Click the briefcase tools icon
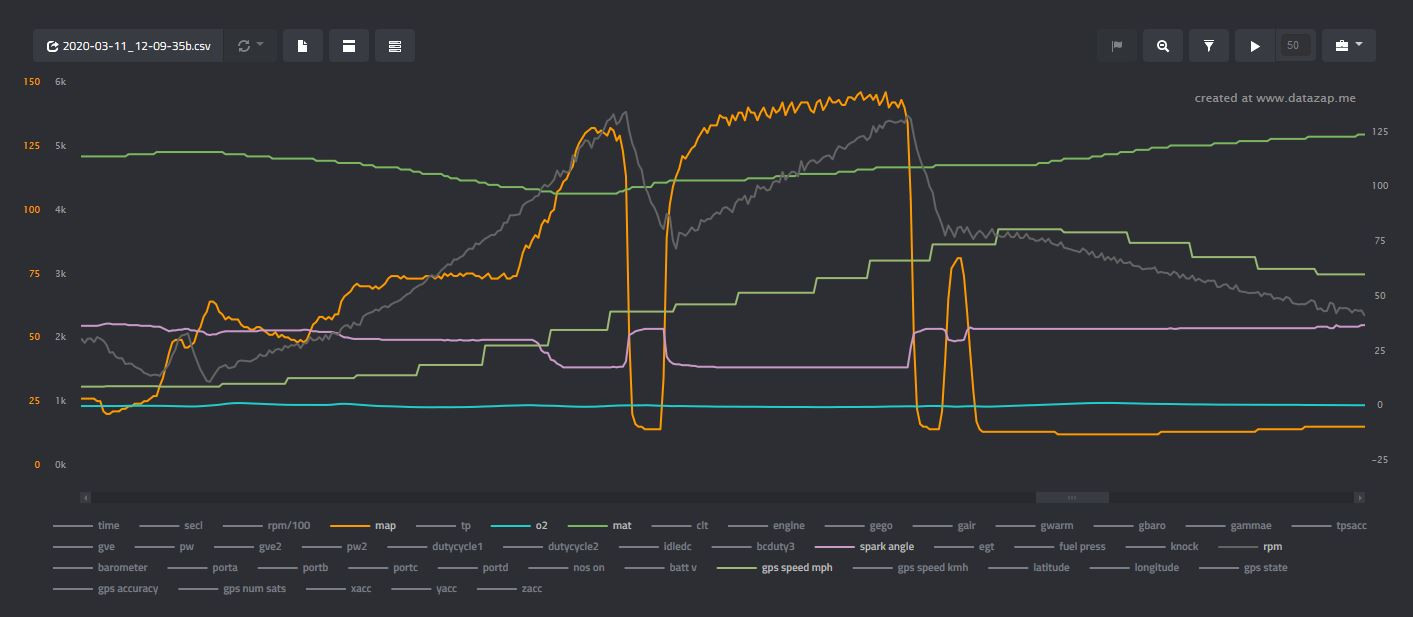This screenshot has width=1413, height=617. click(1342, 46)
